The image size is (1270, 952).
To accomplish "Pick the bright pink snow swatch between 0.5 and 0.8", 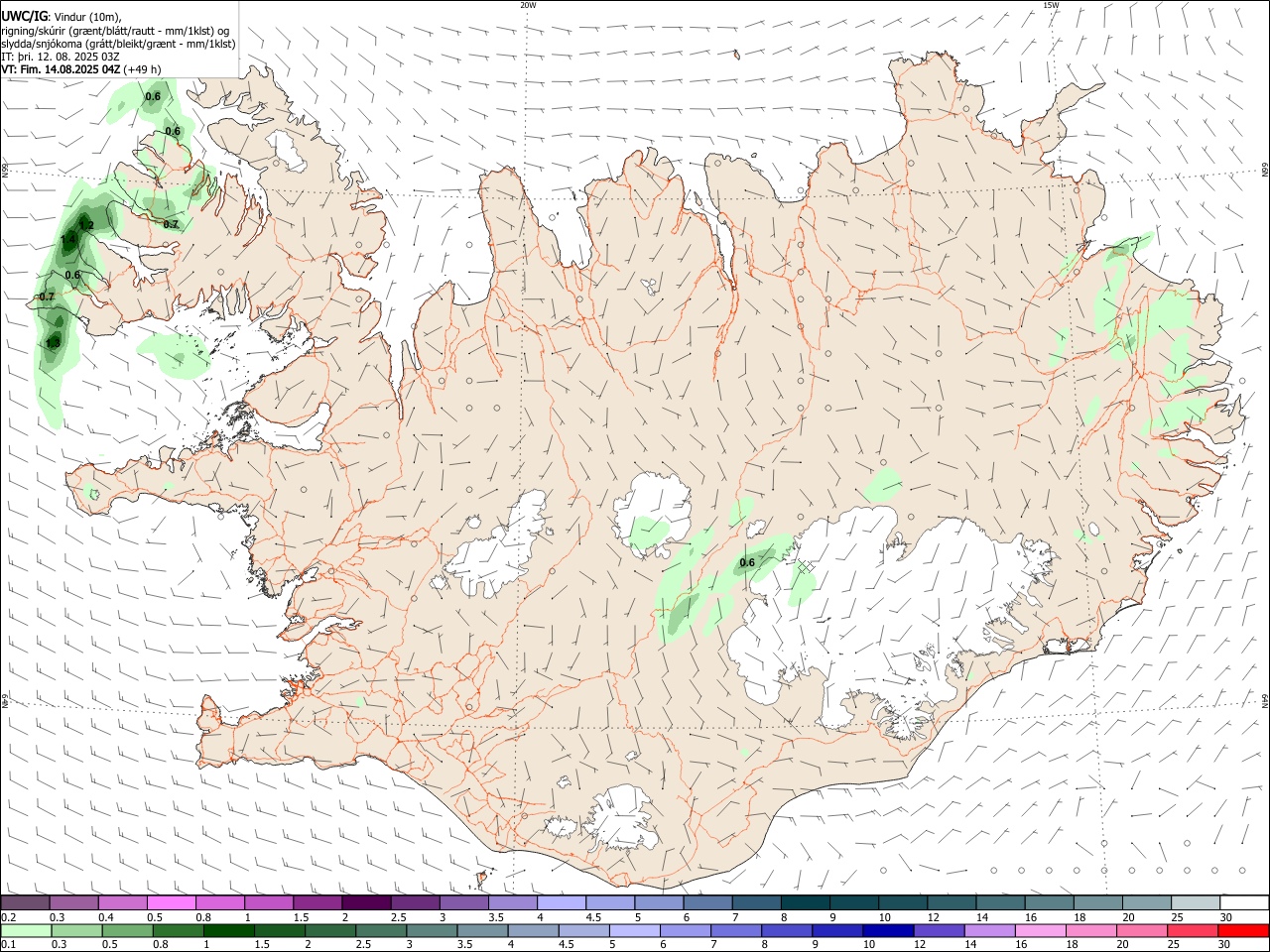I will pyautogui.click(x=172, y=903).
